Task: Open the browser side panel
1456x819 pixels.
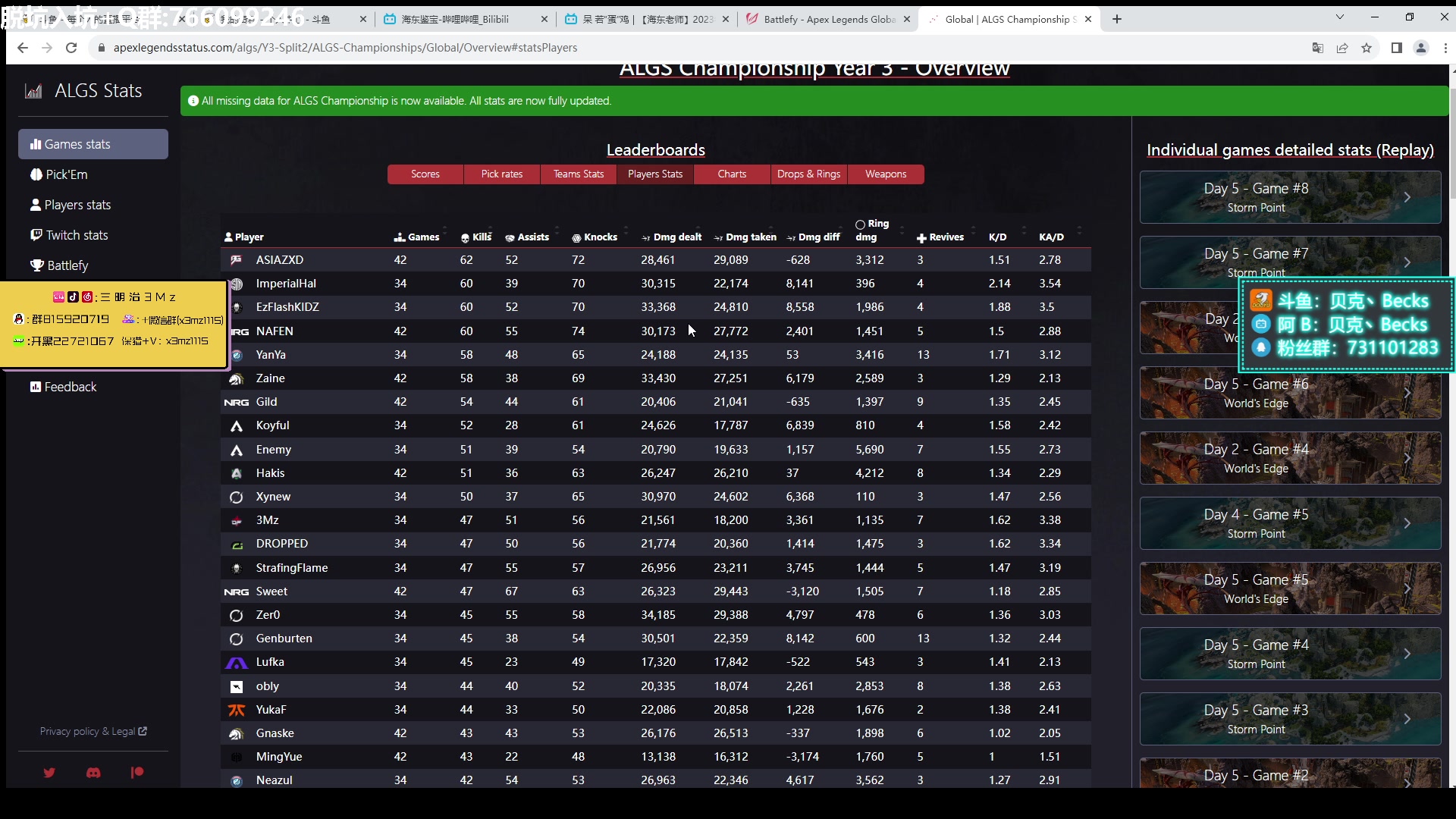Action: point(1397,48)
